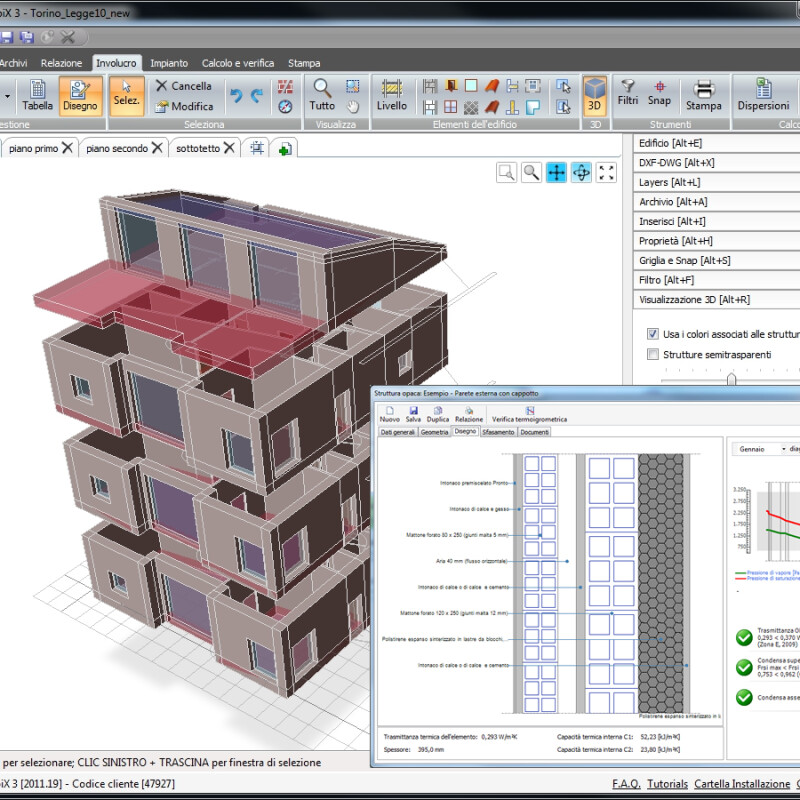Screen dimensions: 800x800
Task: Open the Impianto ribbon tab
Action: (169, 62)
